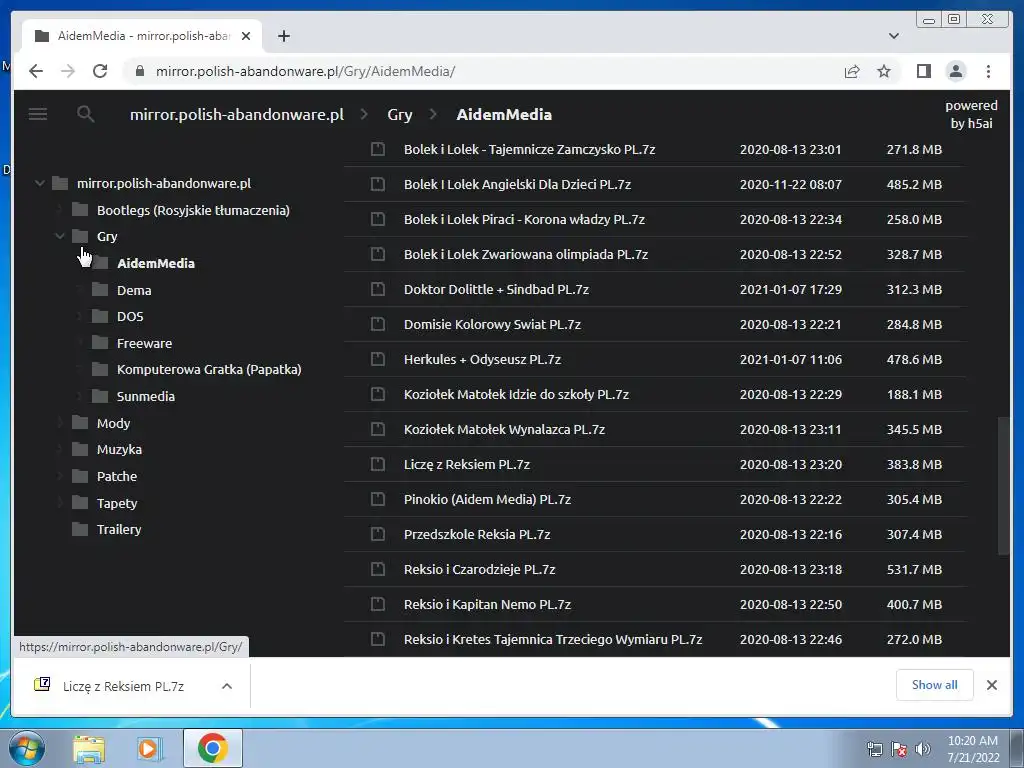Image resolution: width=1024 pixels, height=768 pixels.
Task: Click the Muzyka folder icon in tree
Action: click(x=80, y=449)
